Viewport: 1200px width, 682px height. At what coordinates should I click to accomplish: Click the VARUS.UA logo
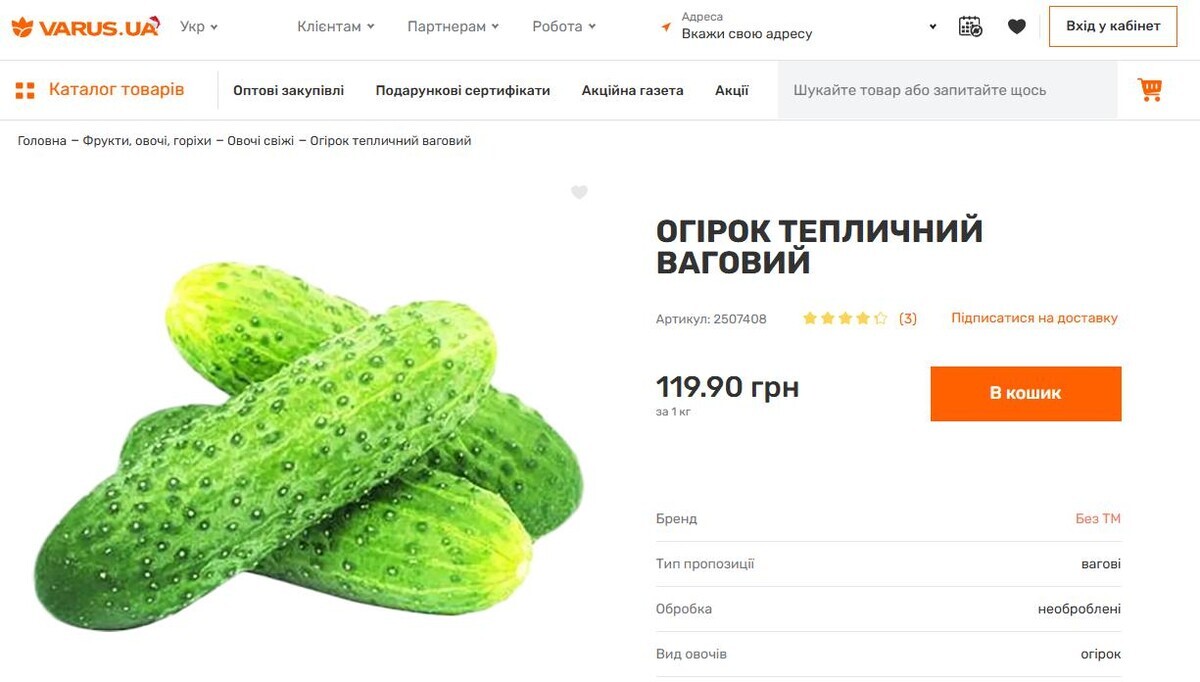click(x=86, y=27)
